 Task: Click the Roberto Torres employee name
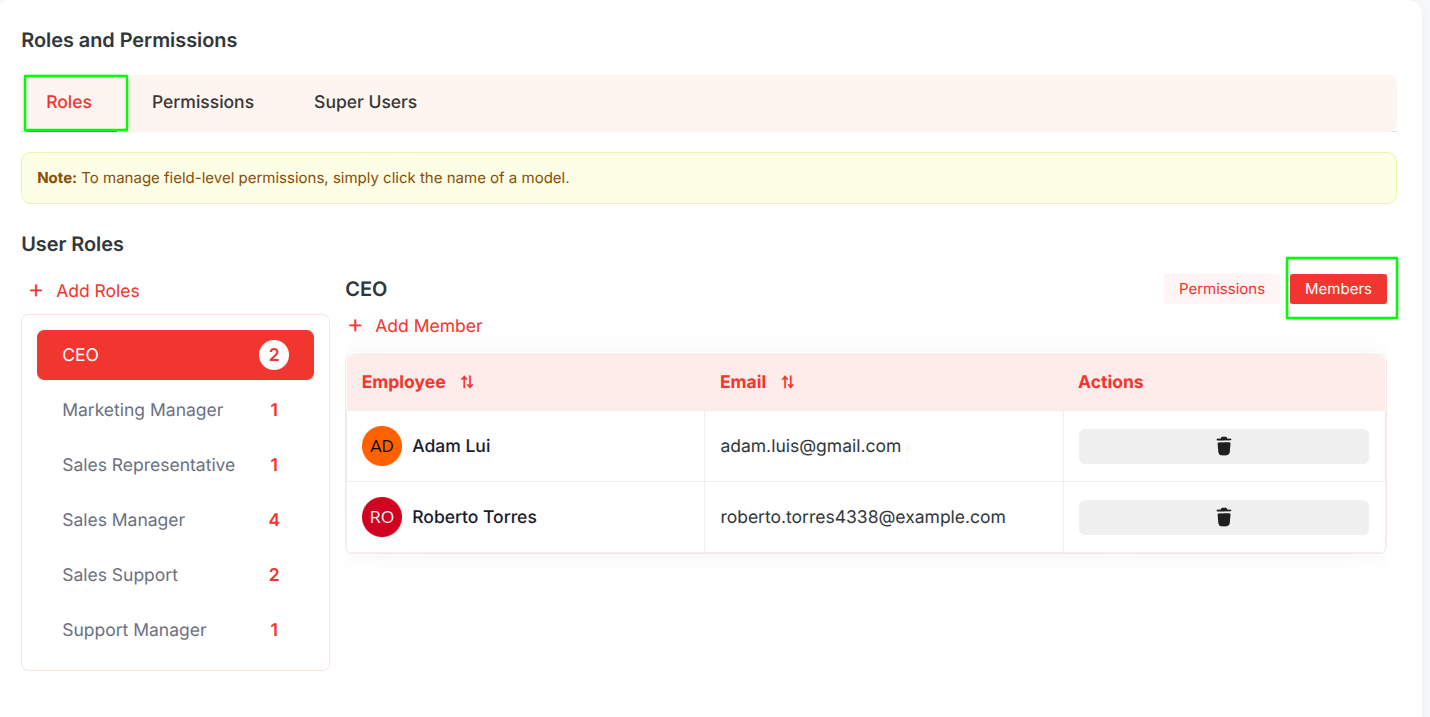(474, 517)
